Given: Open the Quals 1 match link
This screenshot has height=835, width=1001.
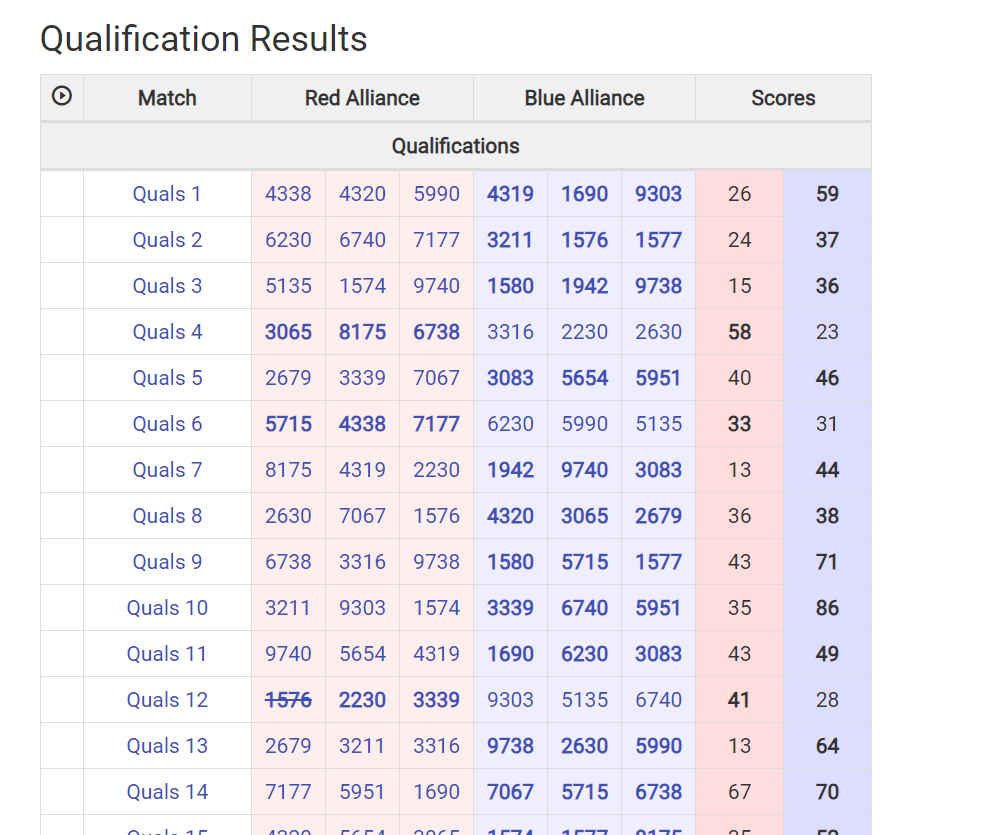Looking at the screenshot, I should [167, 194].
